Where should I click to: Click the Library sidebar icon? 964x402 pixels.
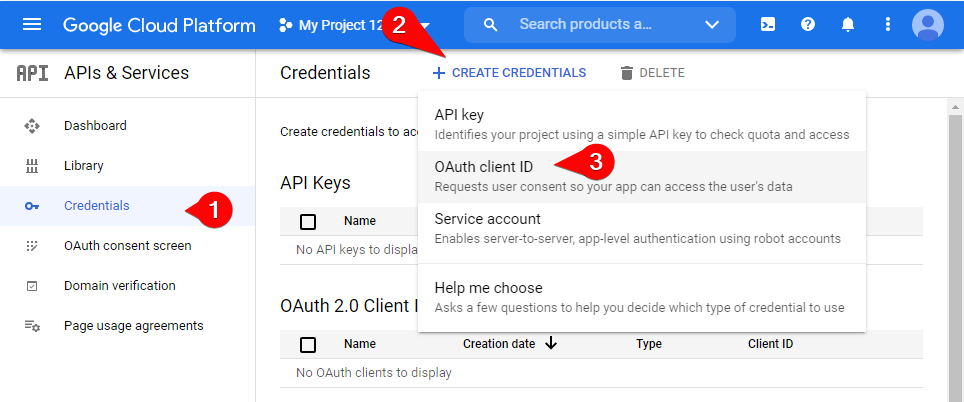pos(32,166)
